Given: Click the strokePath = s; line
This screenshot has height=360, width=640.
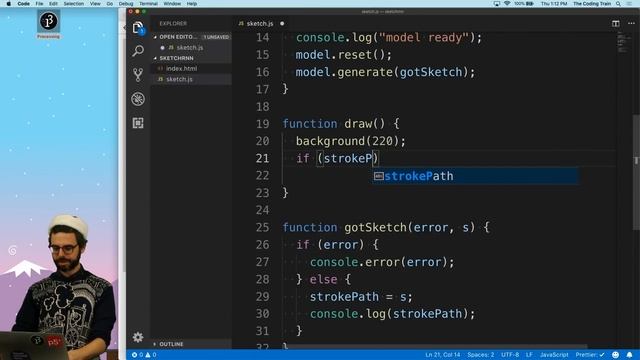Looking at the screenshot, I should click(361, 297).
